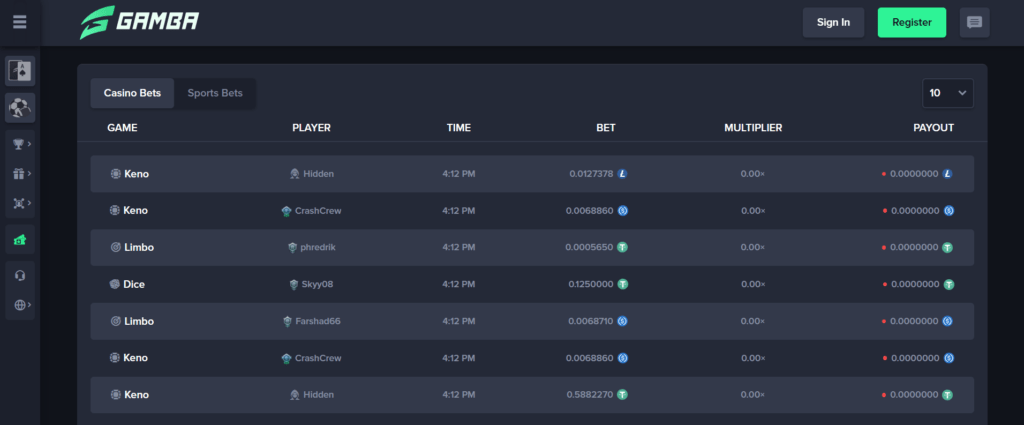This screenshot has width=1024, height=425.
Task: Click the Dice game icon
Action: pos(115,284)
